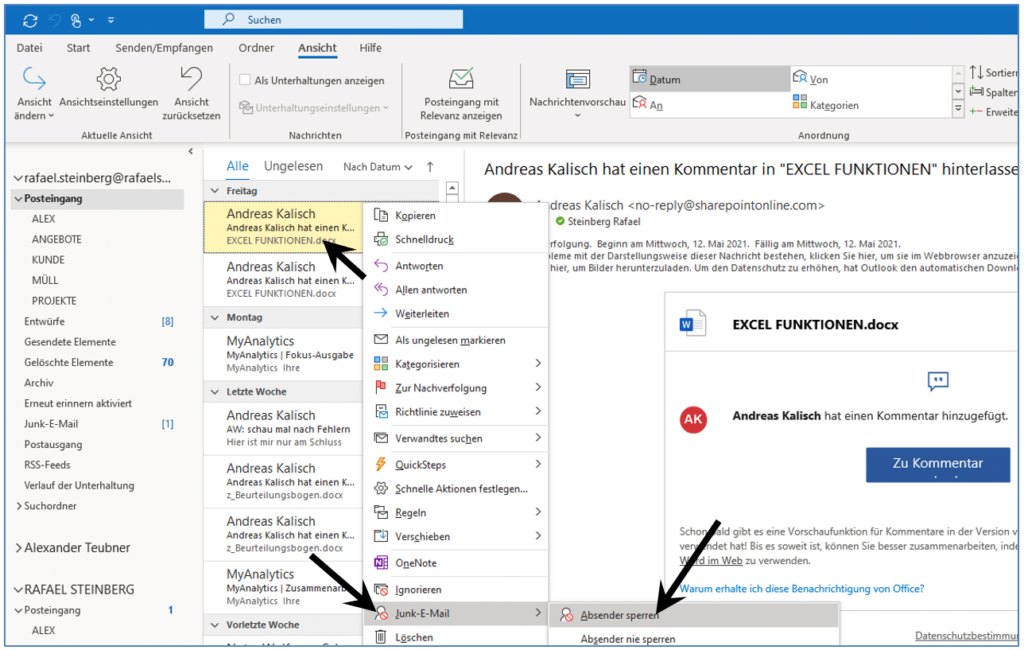Viewport: 1024px width, 650px height.
Task: Show the Alle messages filter tab
Action: pyautogui.click(x=237, y=167)
